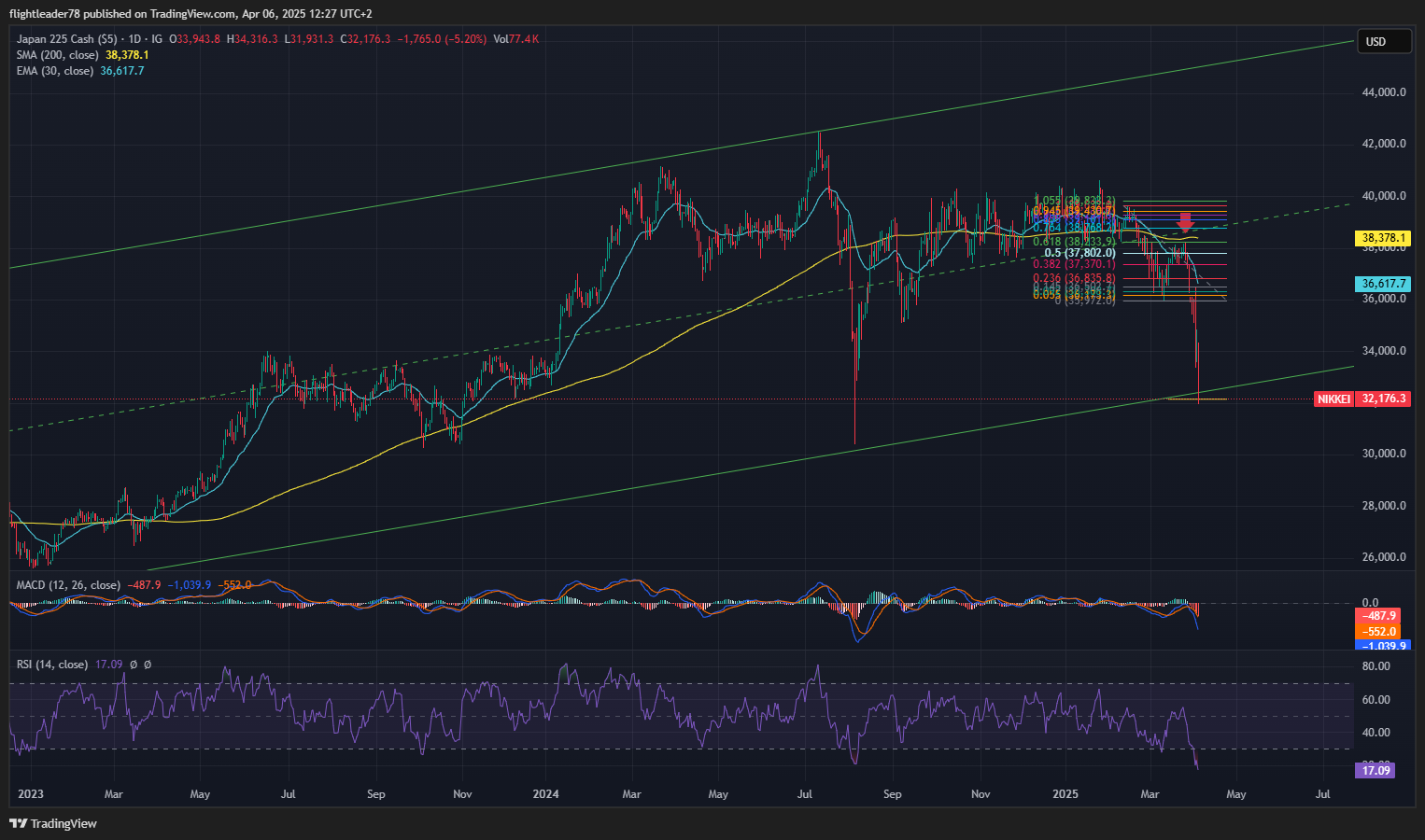Image resolution: width=1425 pixels, height=840 pixels.
Task: Click the orange −552.0 MACD signal tag
Action: coord(1378,632)
